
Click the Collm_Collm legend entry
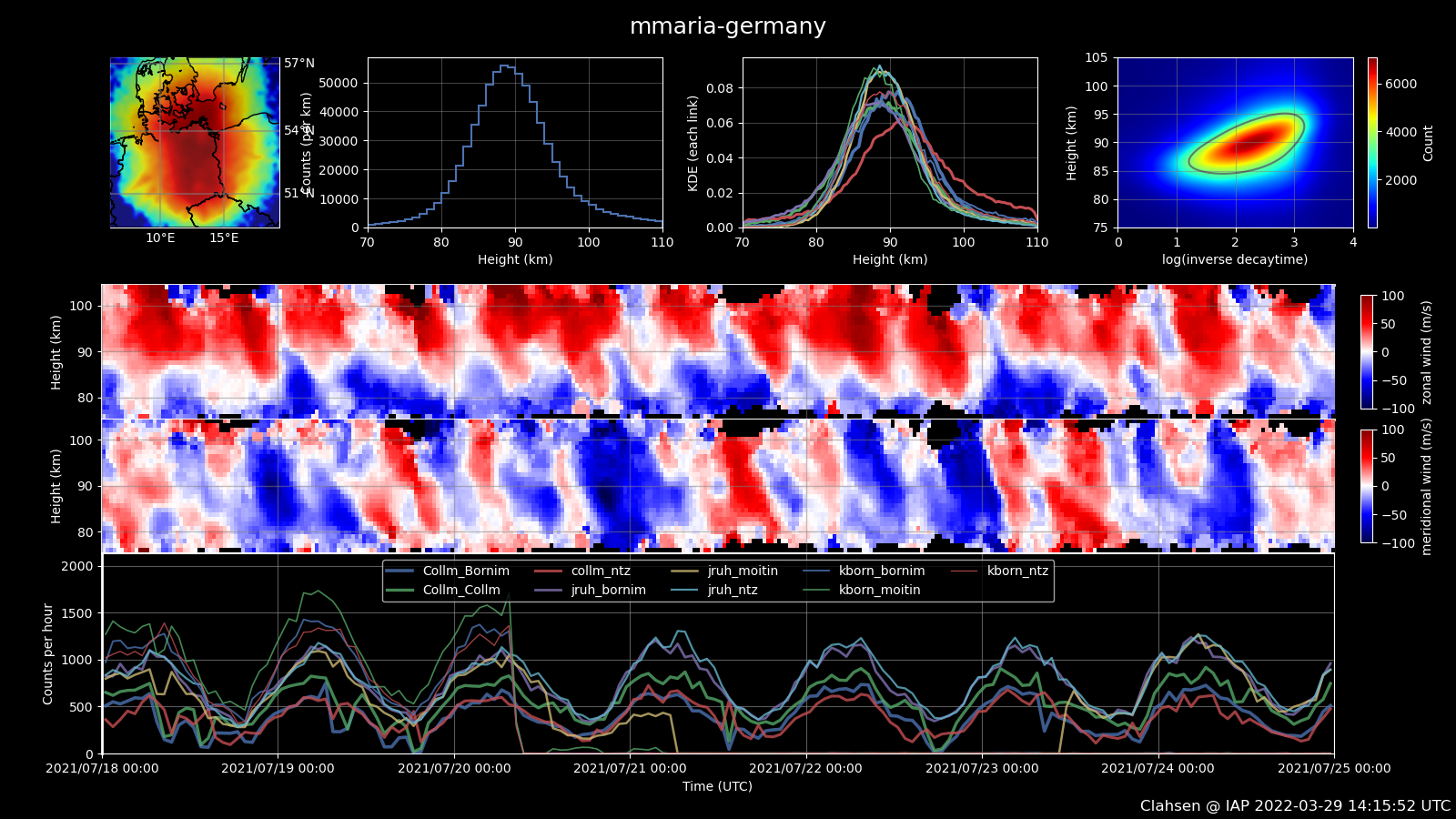(x=443, y=590)
